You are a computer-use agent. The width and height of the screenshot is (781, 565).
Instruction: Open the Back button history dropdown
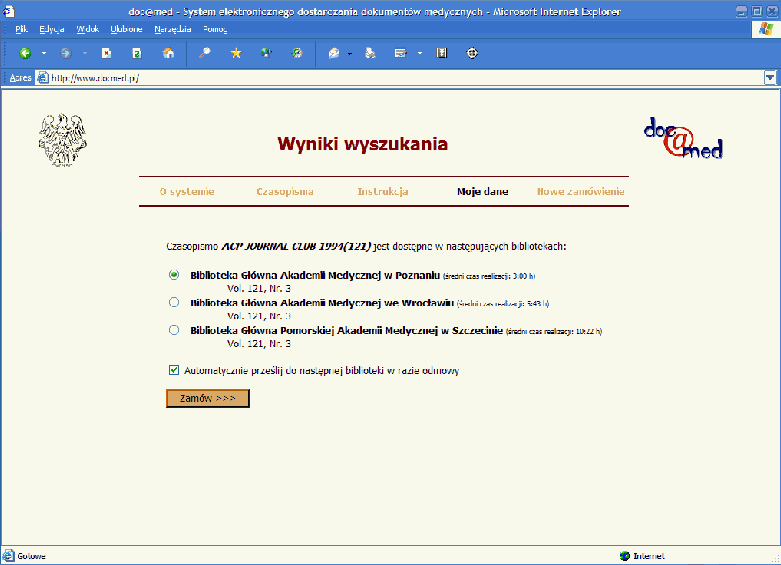44,53
